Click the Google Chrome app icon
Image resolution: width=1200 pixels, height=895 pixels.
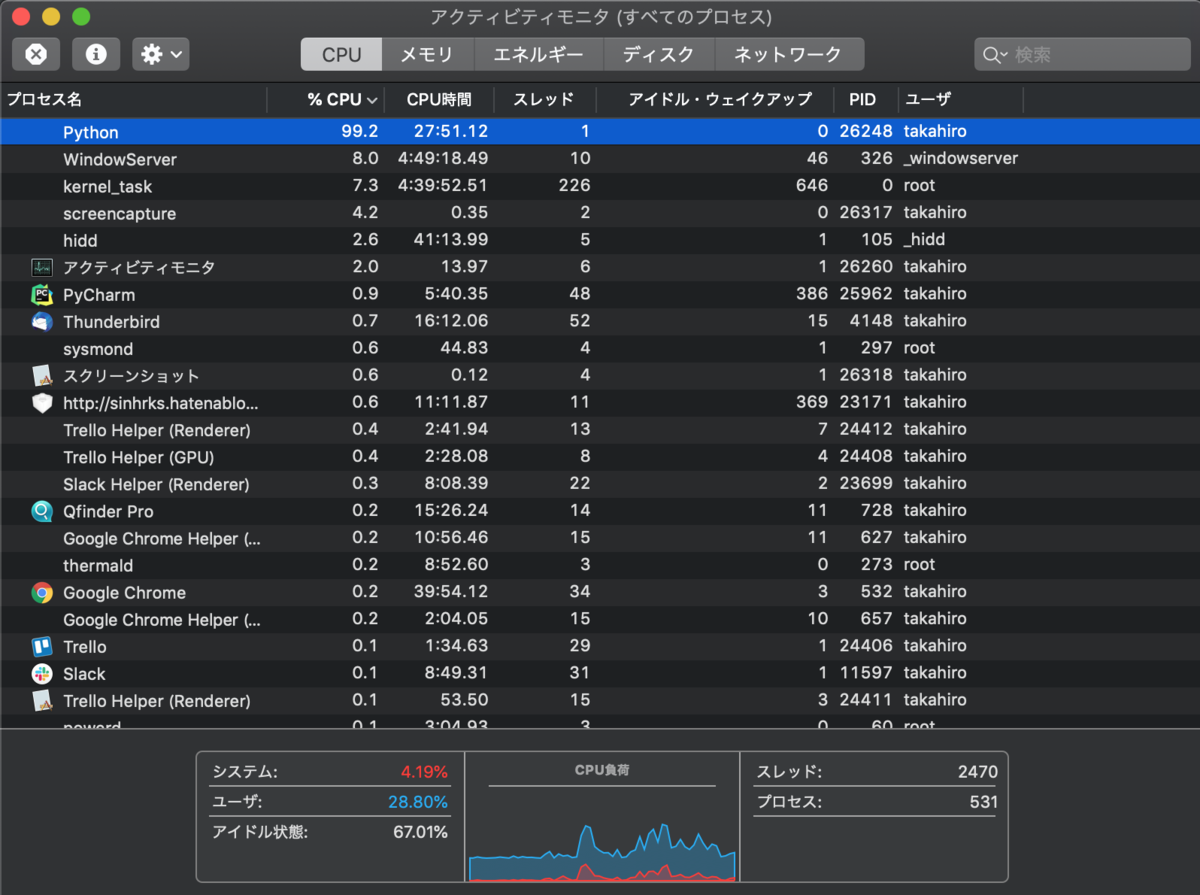point(42,592)
